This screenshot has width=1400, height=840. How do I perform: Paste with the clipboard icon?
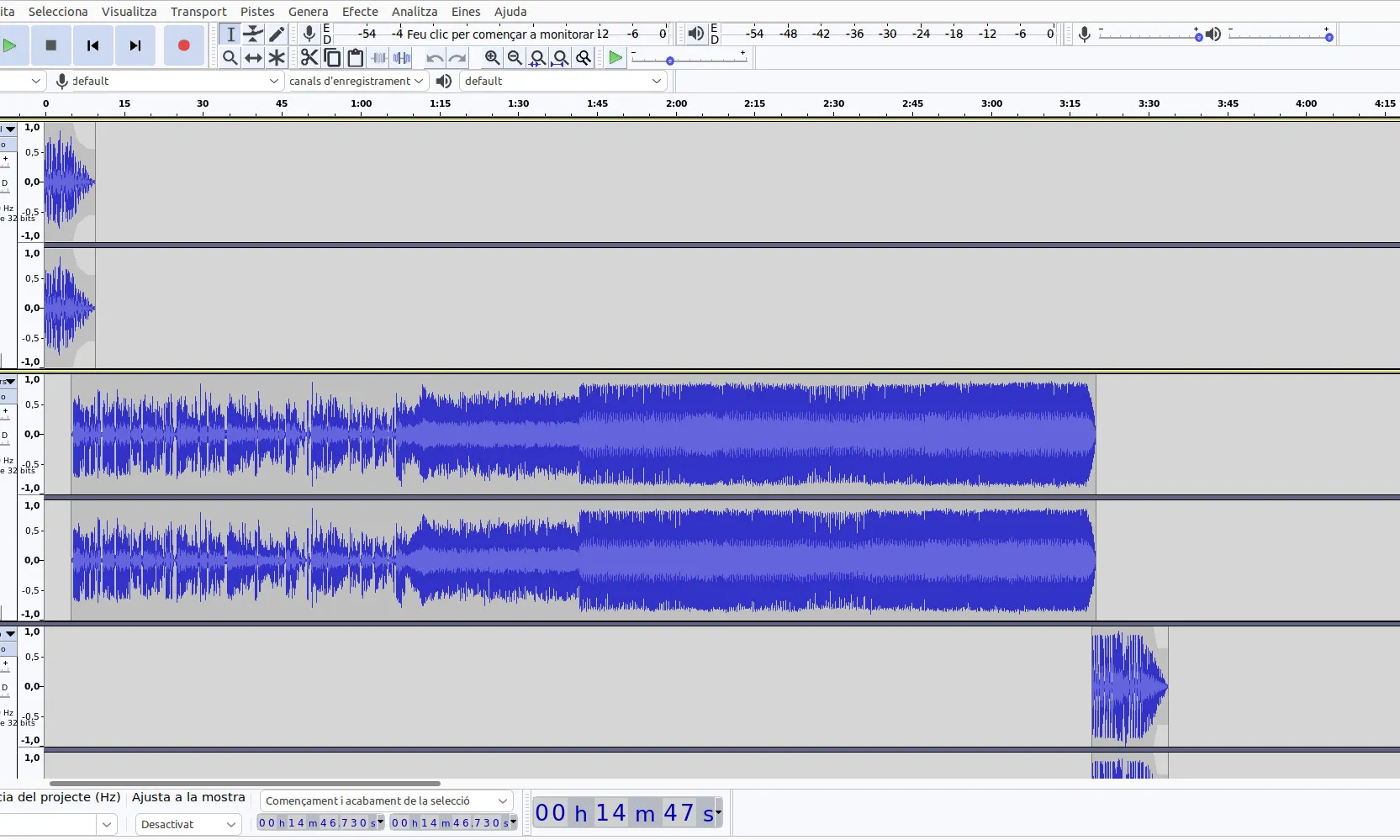(x=356, y=57)
